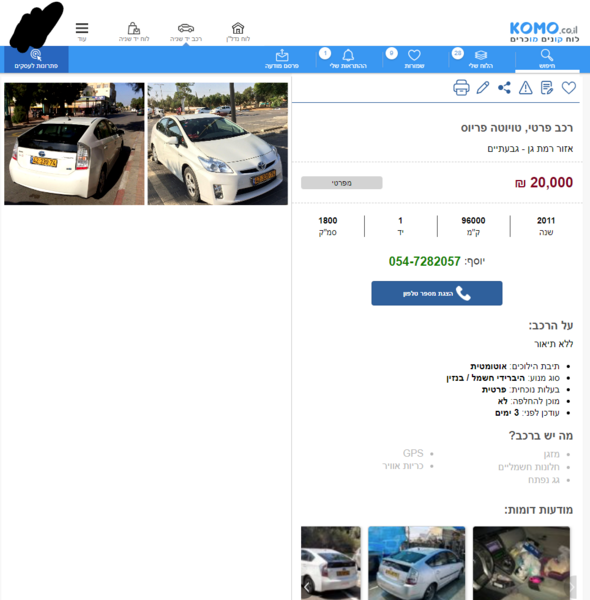Open rear view Prius photo
The height and width of the screenshot is (600, 590).
point(74,144)
